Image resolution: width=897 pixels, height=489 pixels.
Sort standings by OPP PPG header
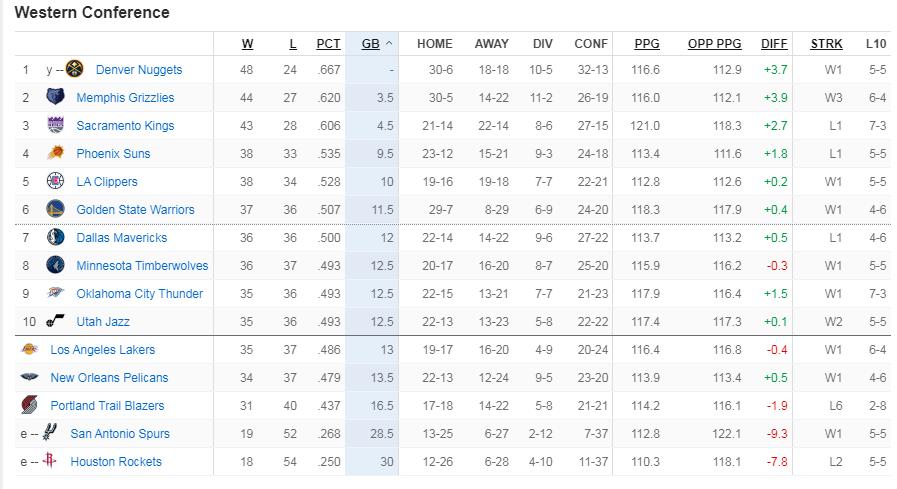pos(714,44)
